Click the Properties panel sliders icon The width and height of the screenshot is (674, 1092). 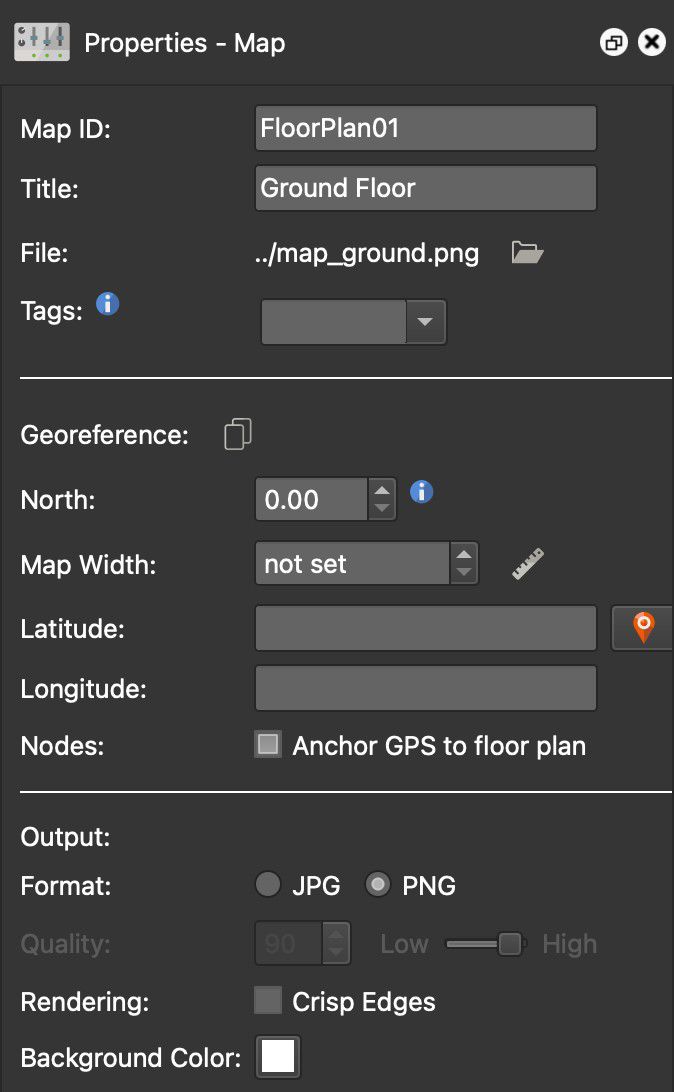pos(42,42)
